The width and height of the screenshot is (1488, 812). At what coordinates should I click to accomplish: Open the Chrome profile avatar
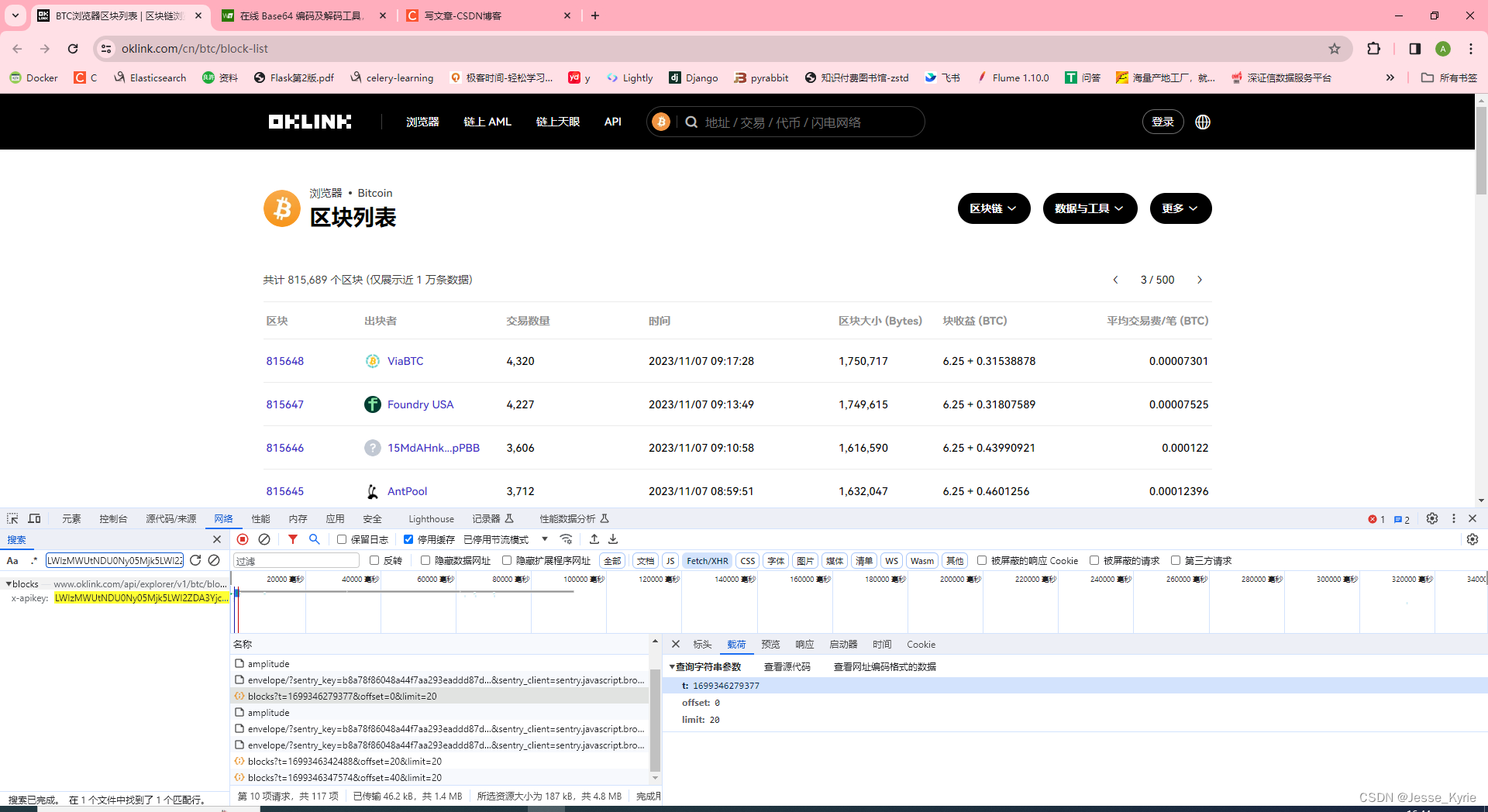pos(1443,49)
